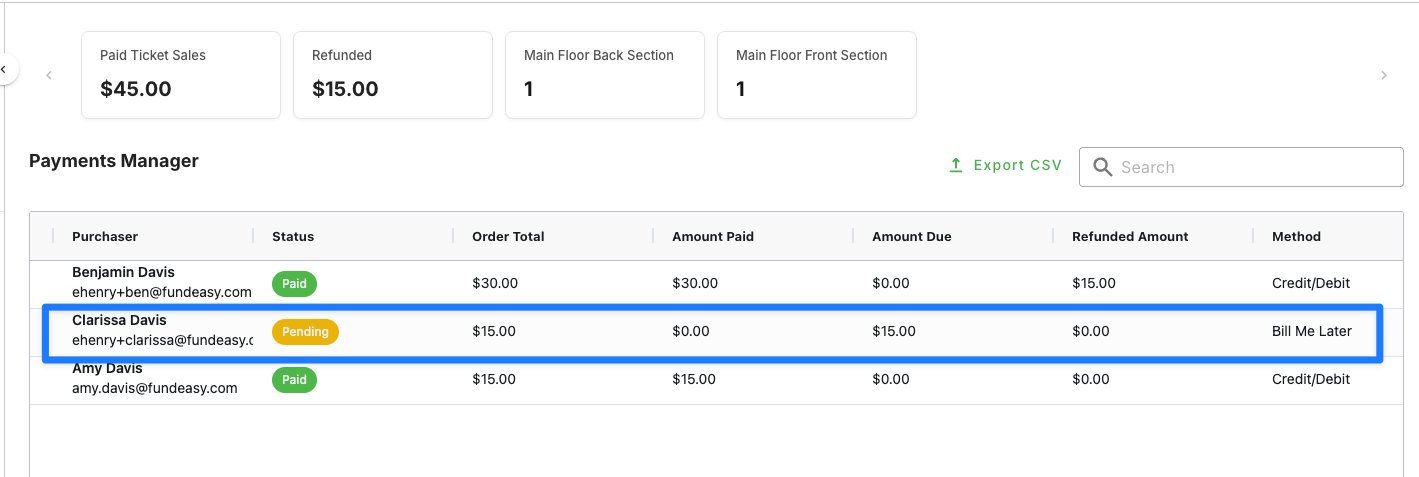Image resolution: width=1419 pixels, height=477 pixels.
Task: Go to previous stat cards with left arrow
Action: pyautogui.click(x=49, y=75)
